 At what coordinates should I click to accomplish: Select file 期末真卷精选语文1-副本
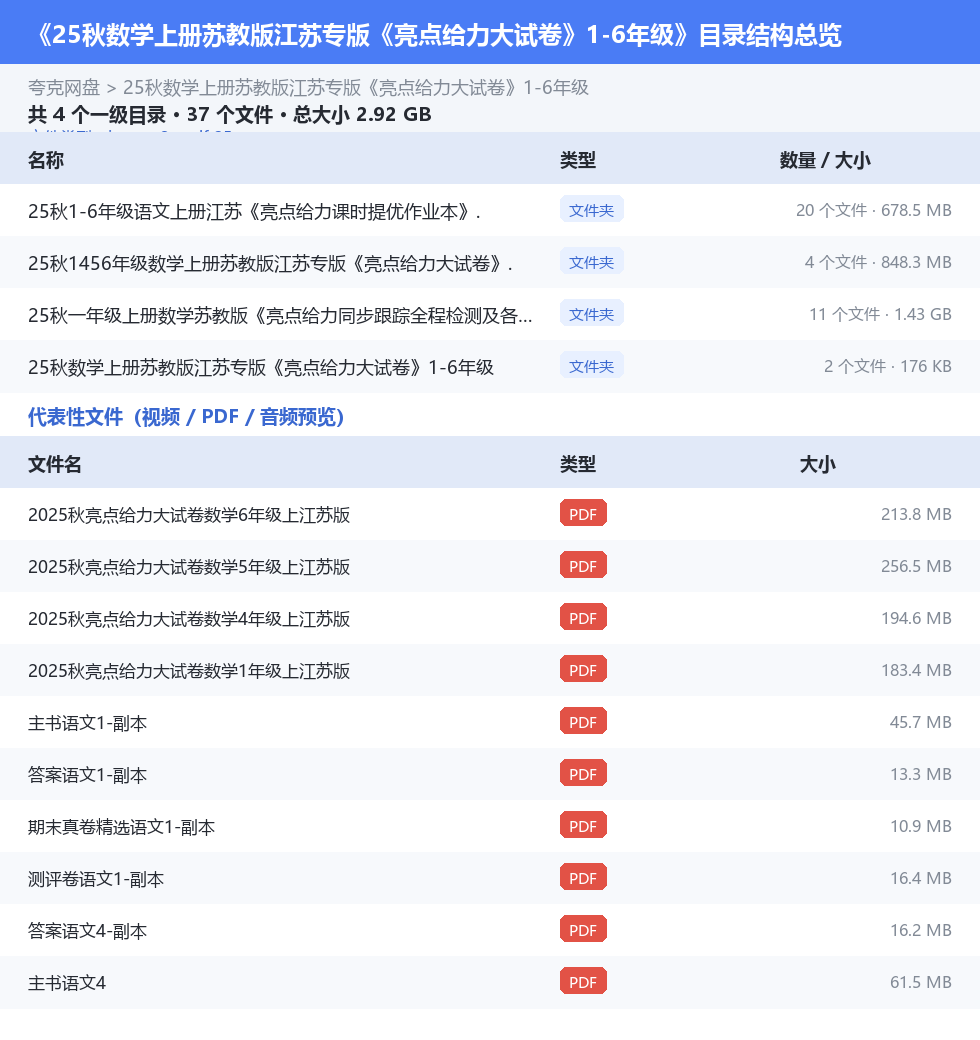click(x=121, y=827)
